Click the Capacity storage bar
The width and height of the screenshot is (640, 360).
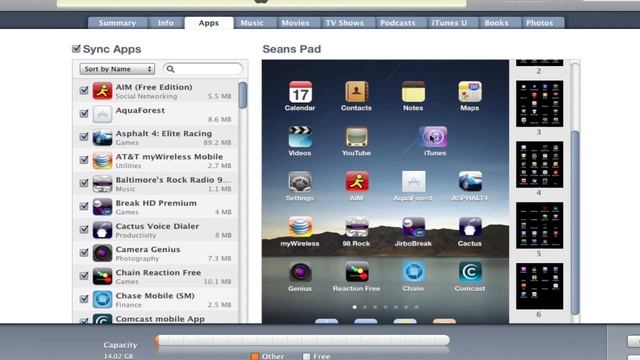[302, 340]
